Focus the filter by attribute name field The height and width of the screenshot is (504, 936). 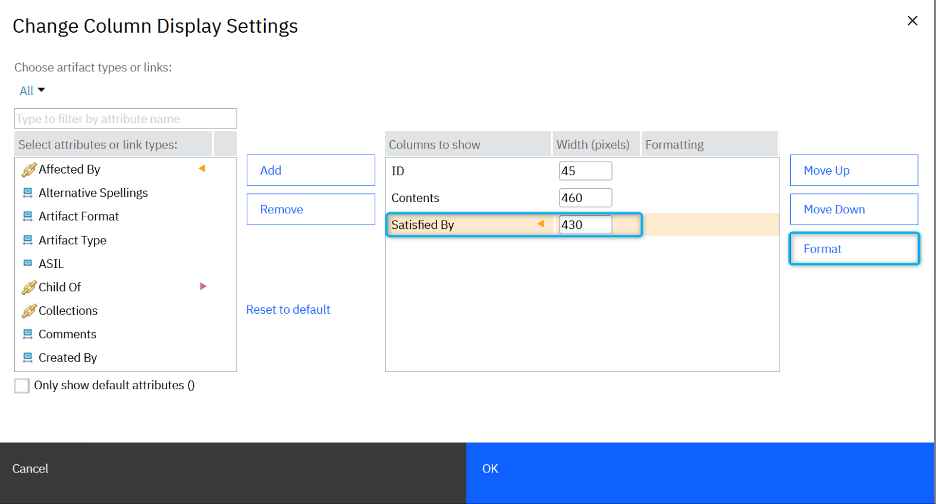point(125,118)
